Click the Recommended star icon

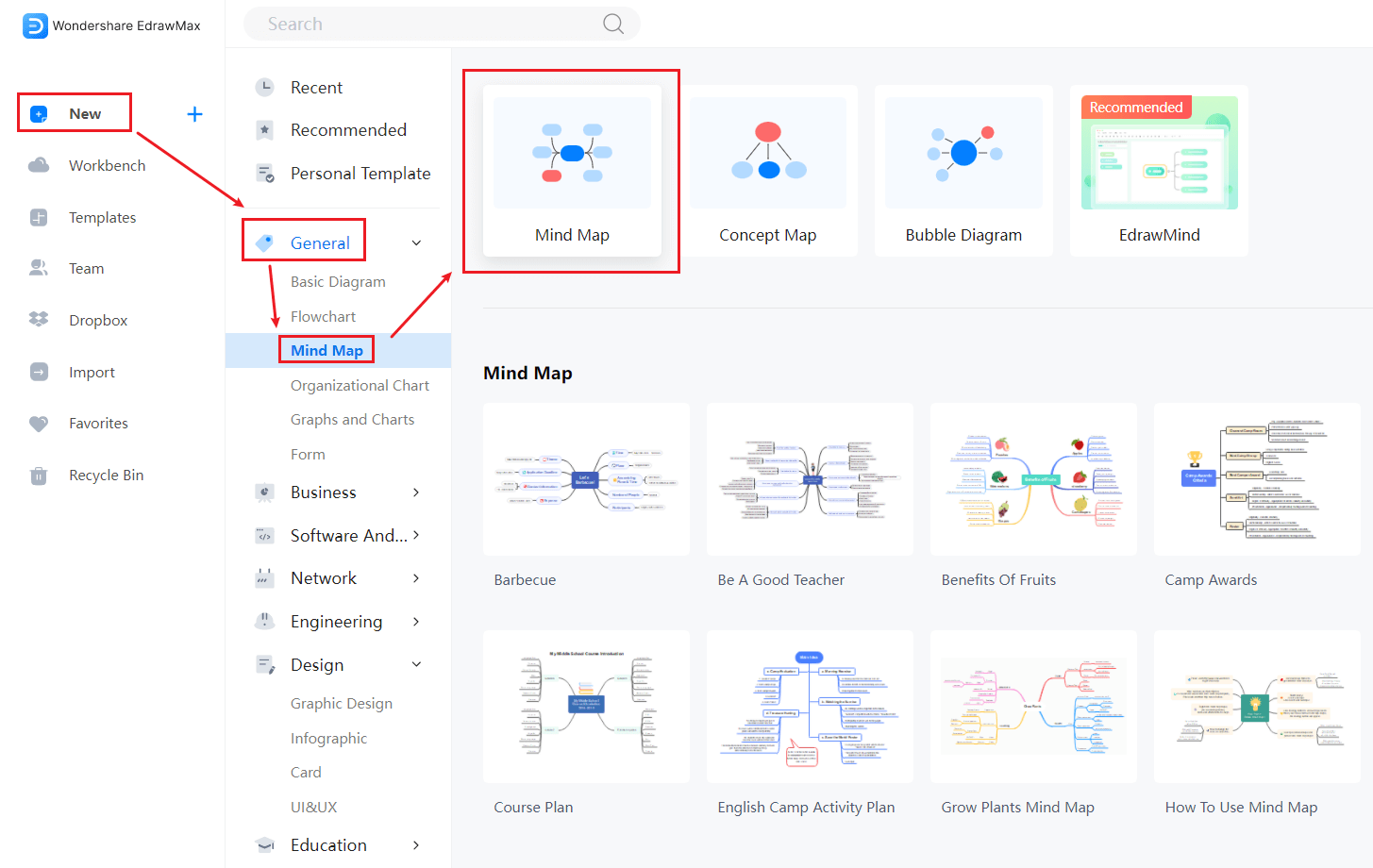pos(265,130)
